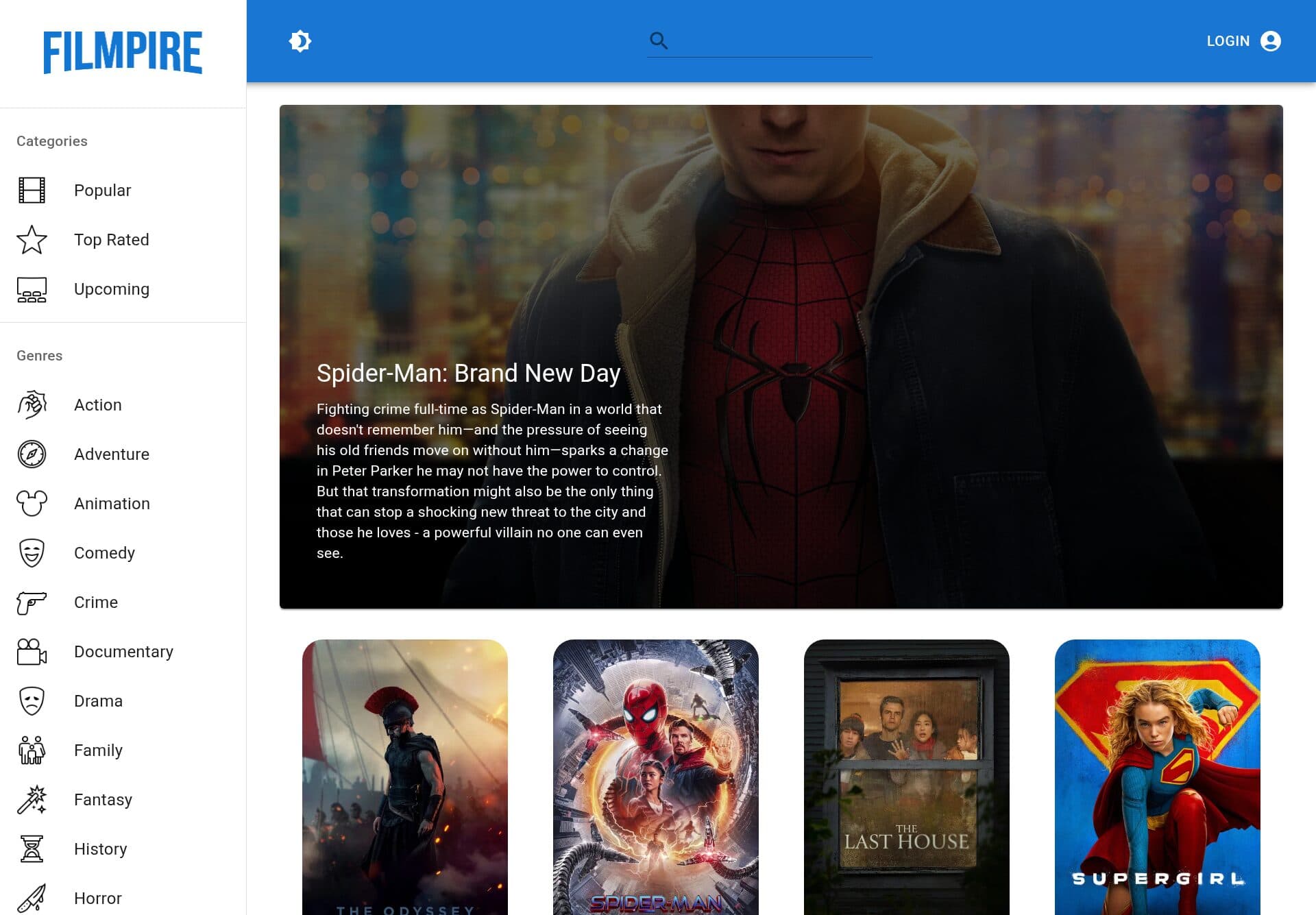Open the Spider-Man No Way Home poster

pos(656,777)
